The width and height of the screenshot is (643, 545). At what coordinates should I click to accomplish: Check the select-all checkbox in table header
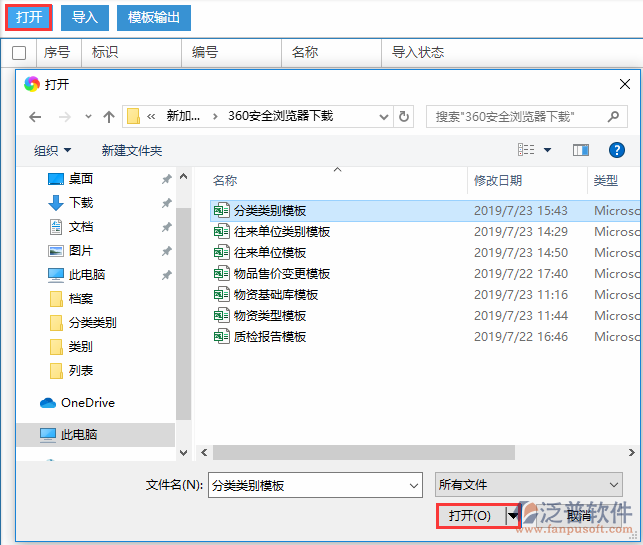[x=19, y=53]
